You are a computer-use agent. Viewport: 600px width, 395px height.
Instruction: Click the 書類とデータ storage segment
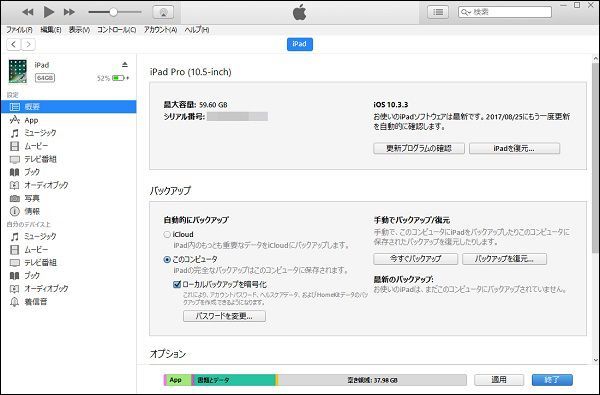pyautogui.click(x=234, y=380)
